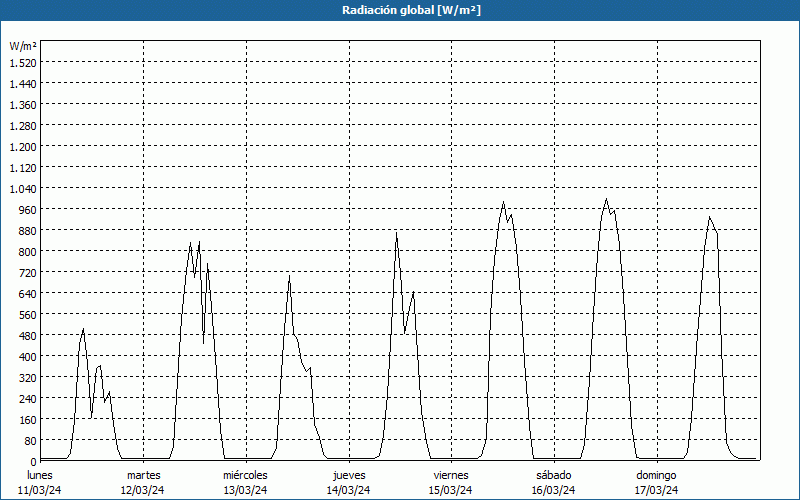This screenshot has width=800, height=500.
Task: Click Saturday's radiation peak near 1000
Action: click(x=606, y=199)
